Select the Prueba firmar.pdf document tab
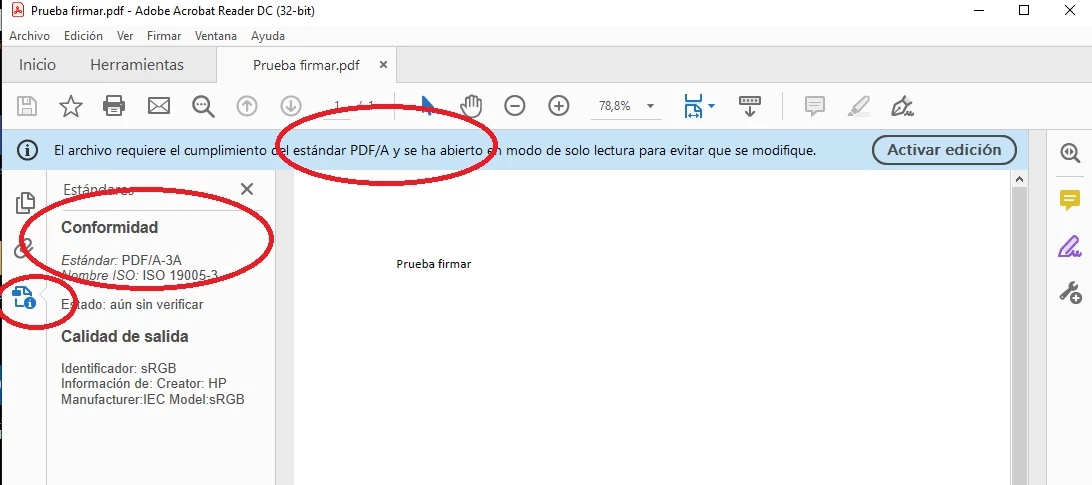1092x485 pixels. tap(306, 66)
